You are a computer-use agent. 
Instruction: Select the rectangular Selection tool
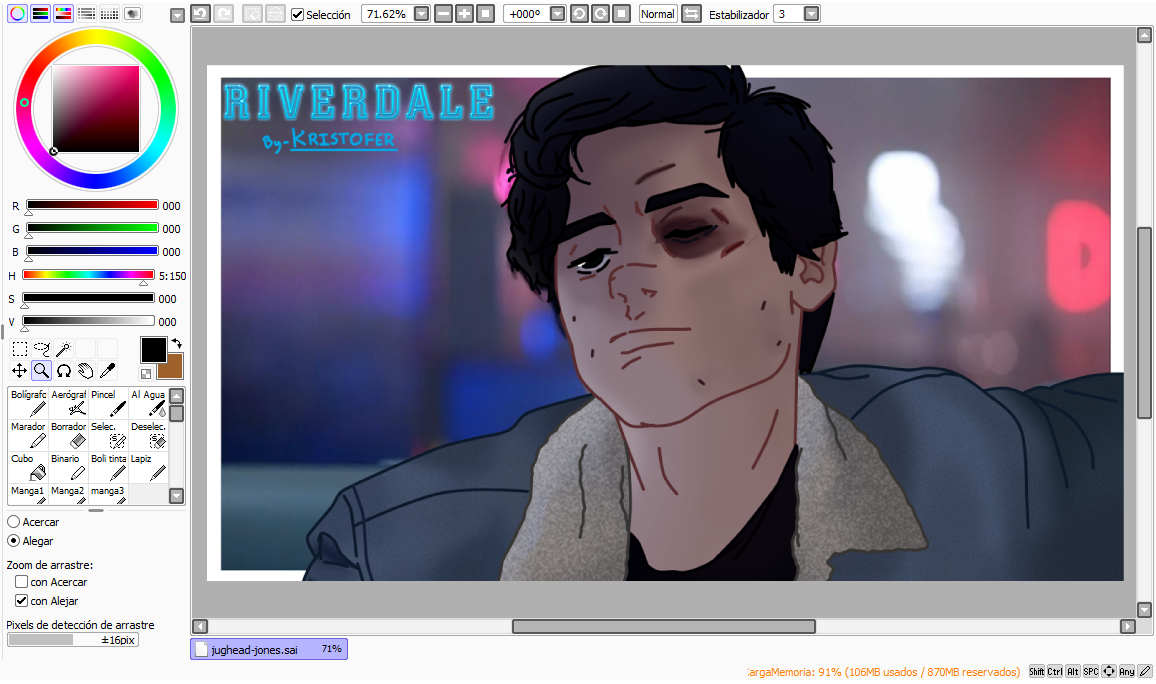point(20,349)
